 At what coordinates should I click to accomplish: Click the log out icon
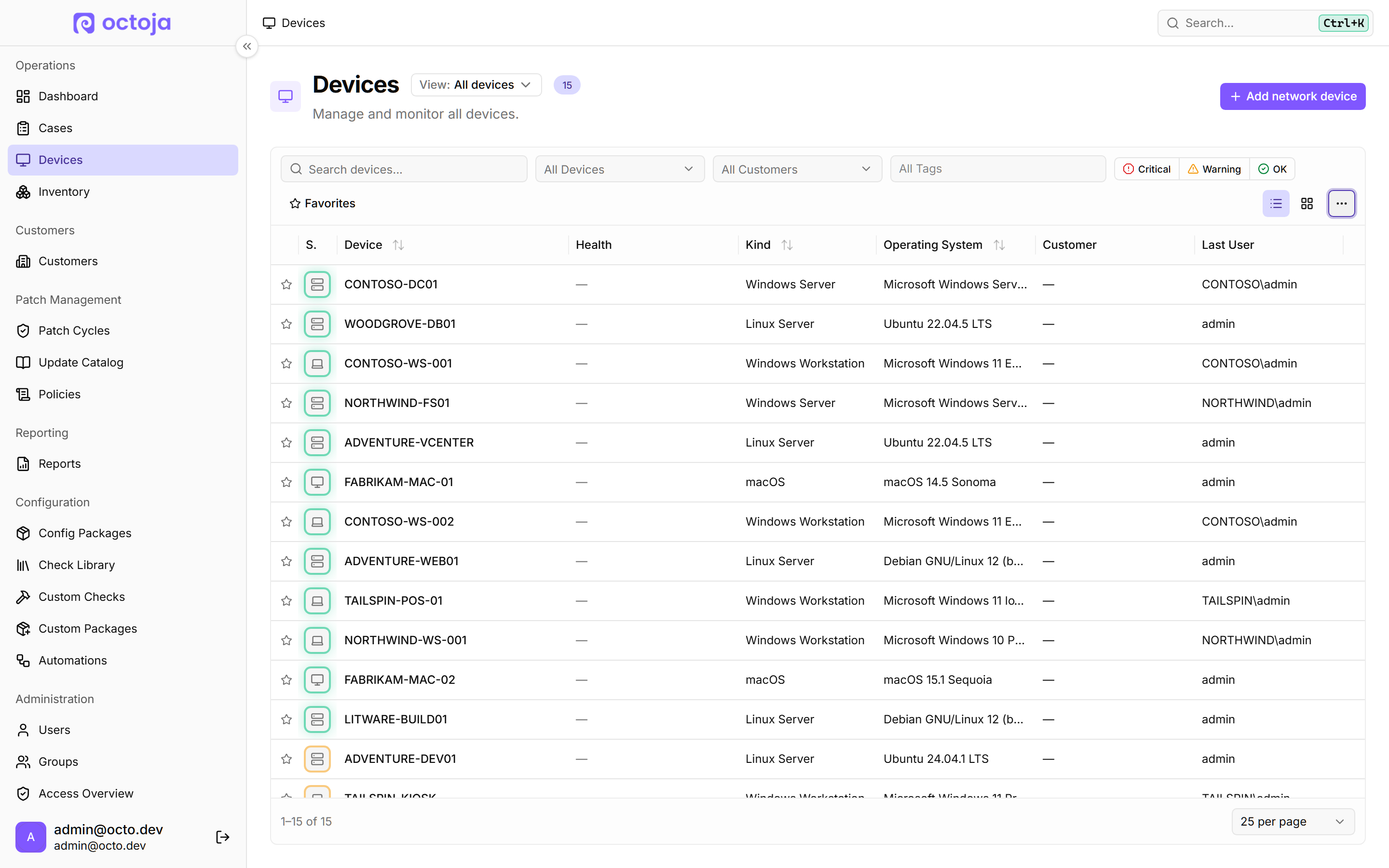223,837
